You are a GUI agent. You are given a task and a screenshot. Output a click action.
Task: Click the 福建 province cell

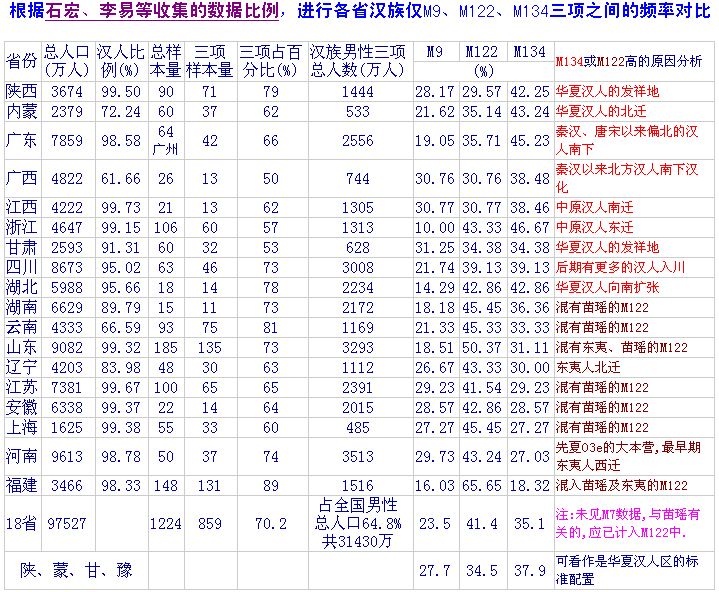(21, 485)
